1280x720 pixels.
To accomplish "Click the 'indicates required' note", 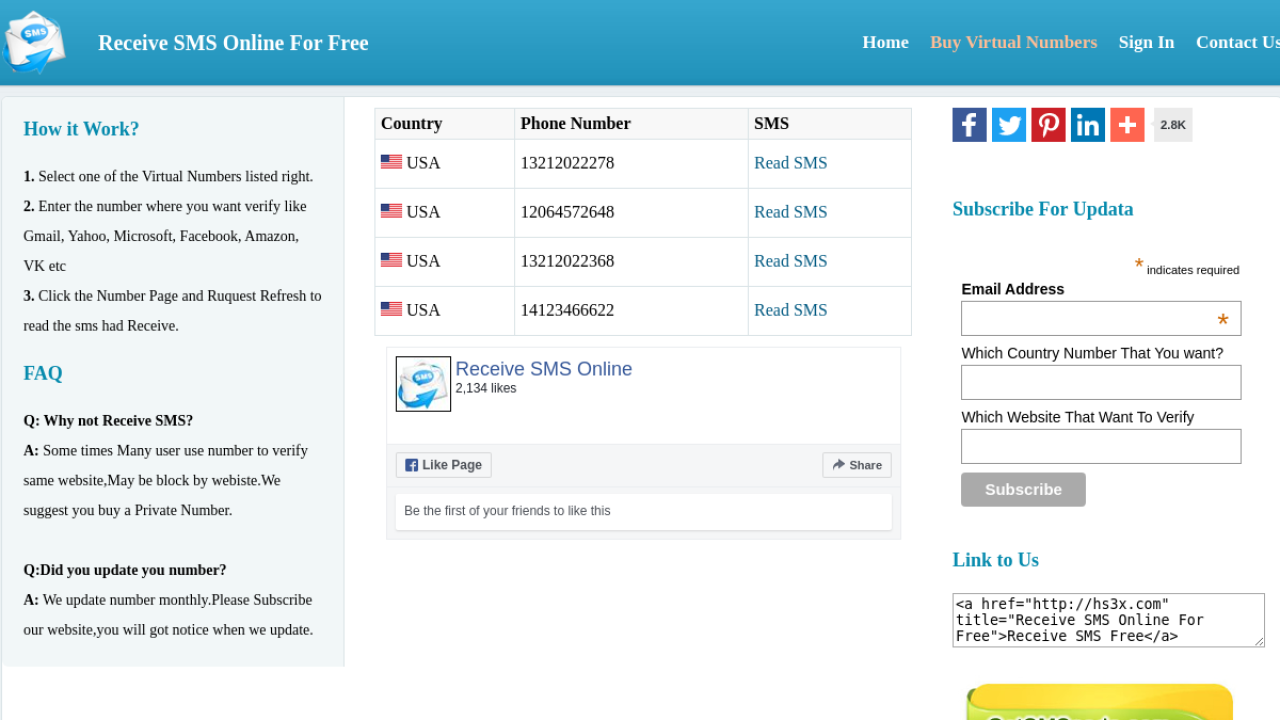I will pos(1193,270).
